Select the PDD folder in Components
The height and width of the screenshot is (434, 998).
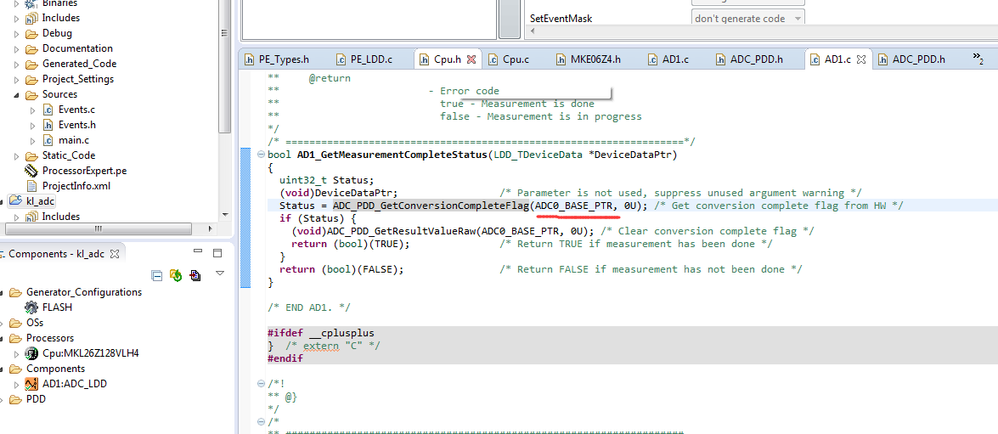click(36, 399)
